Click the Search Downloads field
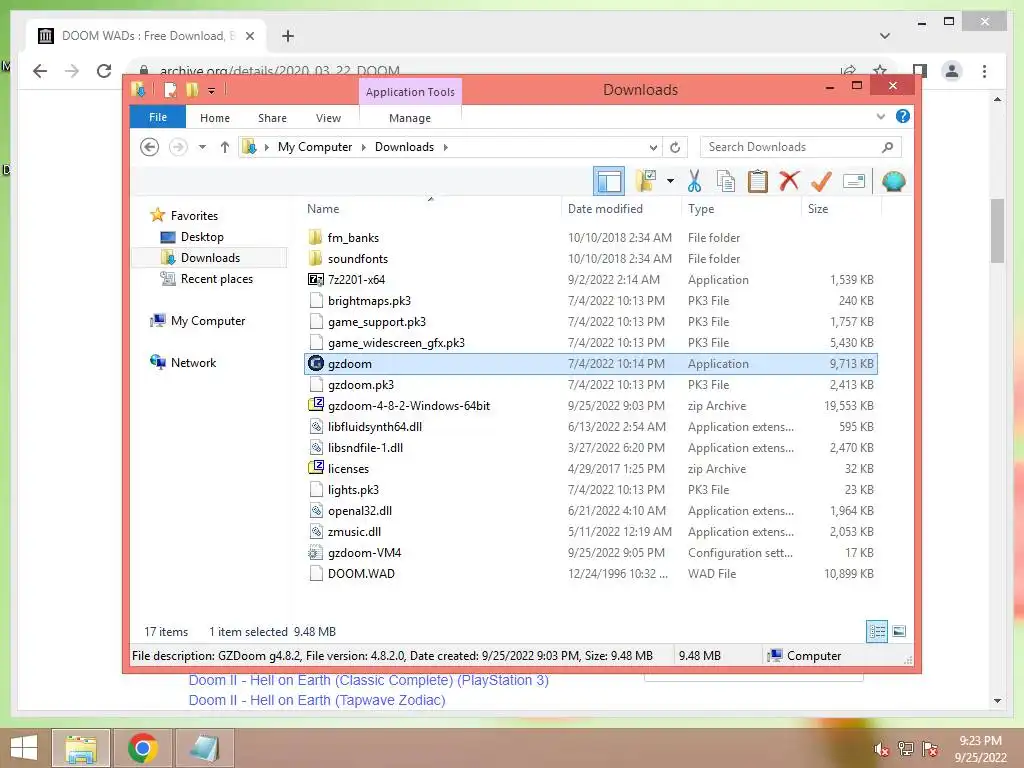 tap(800, 147)
